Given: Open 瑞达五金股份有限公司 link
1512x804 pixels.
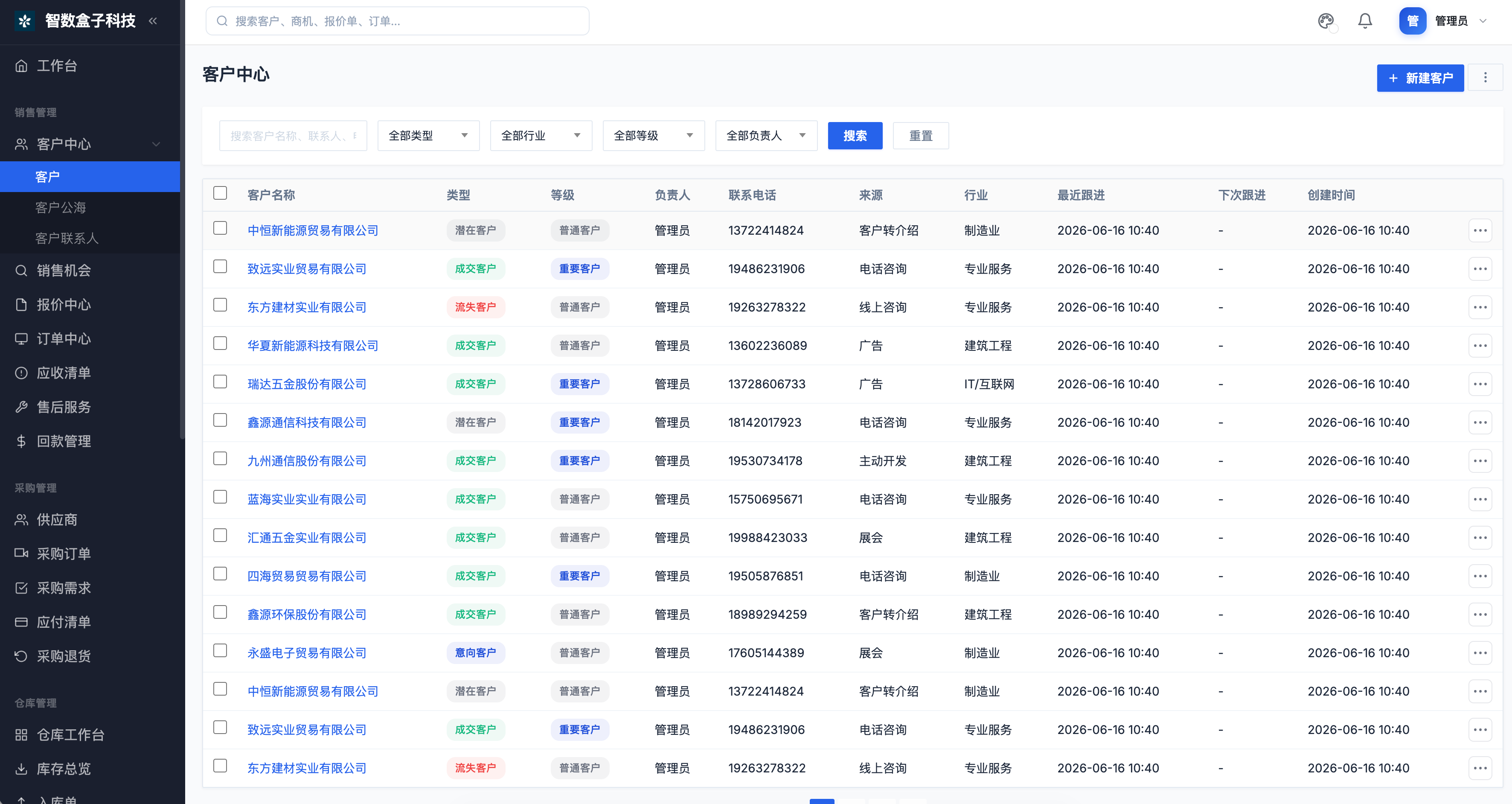Looking at the screenshot, I should 306,384.
